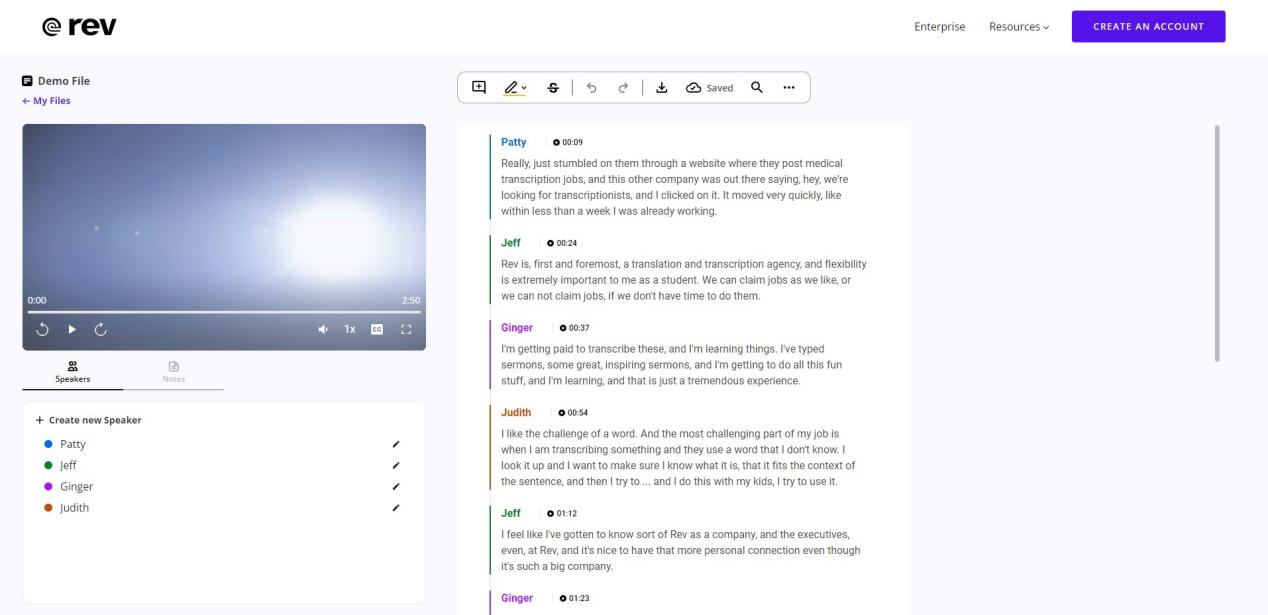Viewport: 1268px width, 615px height.
Task: Jump to Patty's 00:09 timestamp
Action: pos(568,142)
